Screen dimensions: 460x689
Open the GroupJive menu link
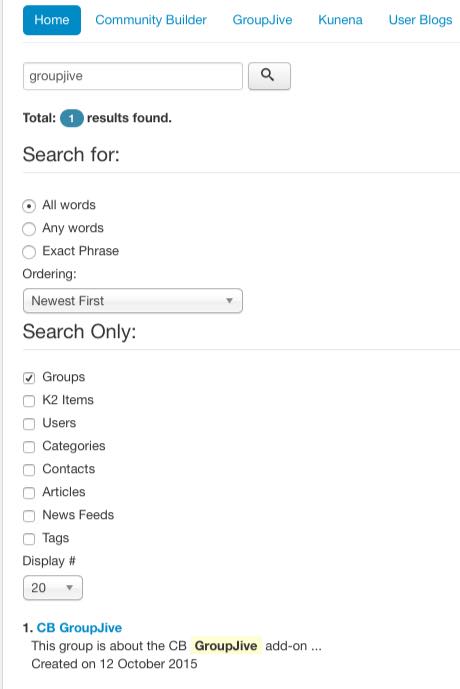click(262, 20)
